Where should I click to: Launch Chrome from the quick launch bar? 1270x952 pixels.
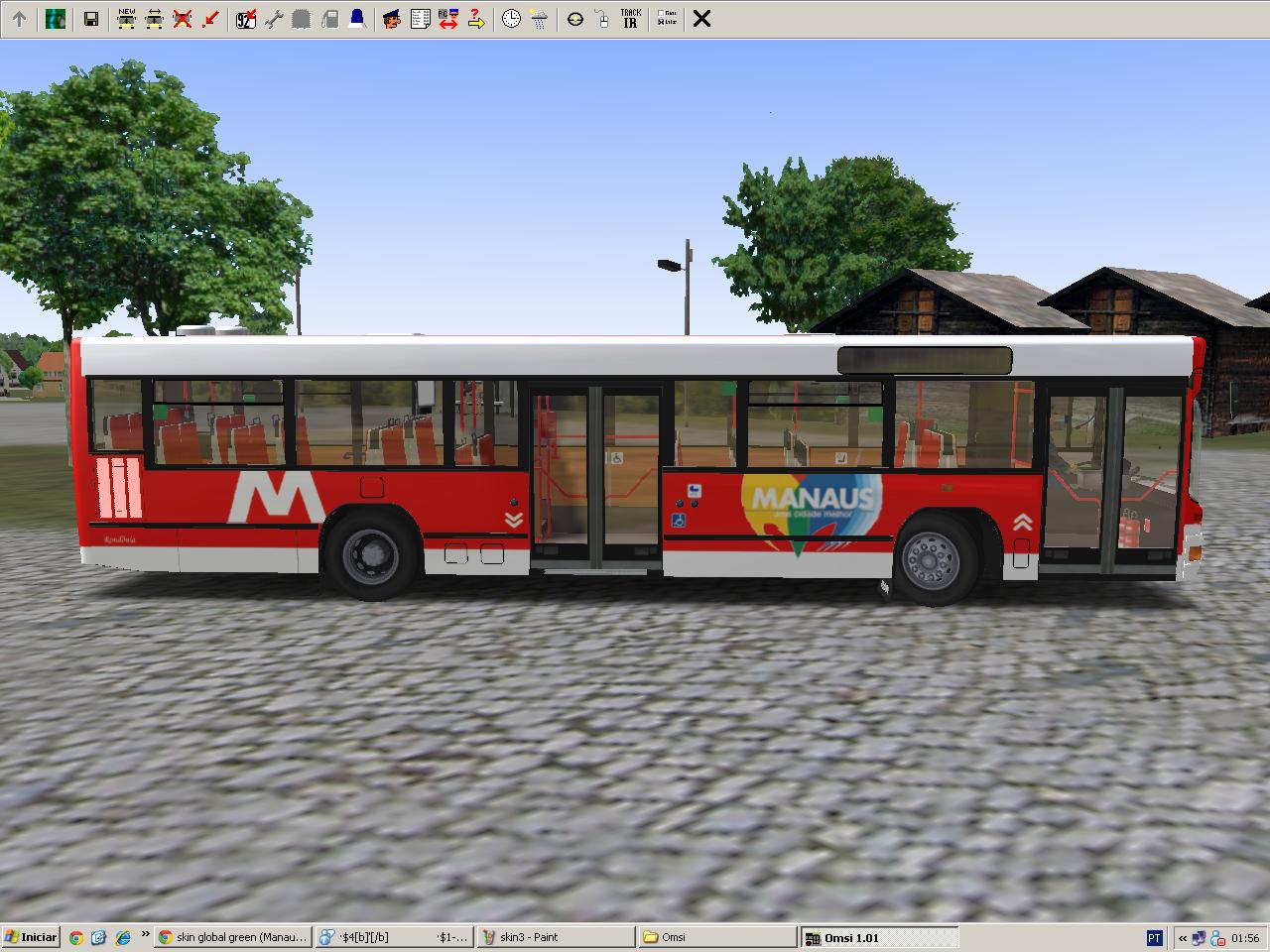tap(76, 937)
